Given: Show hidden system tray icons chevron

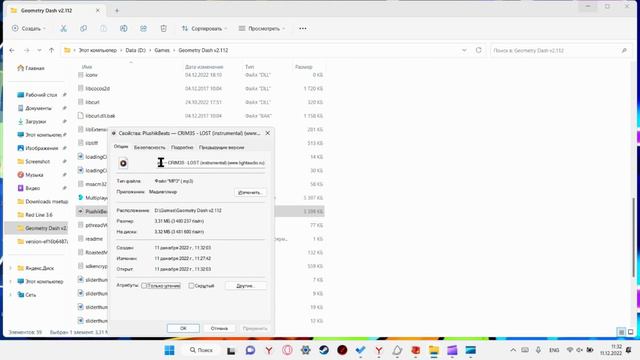Looking at the screenshot, I should click(513, 350).
